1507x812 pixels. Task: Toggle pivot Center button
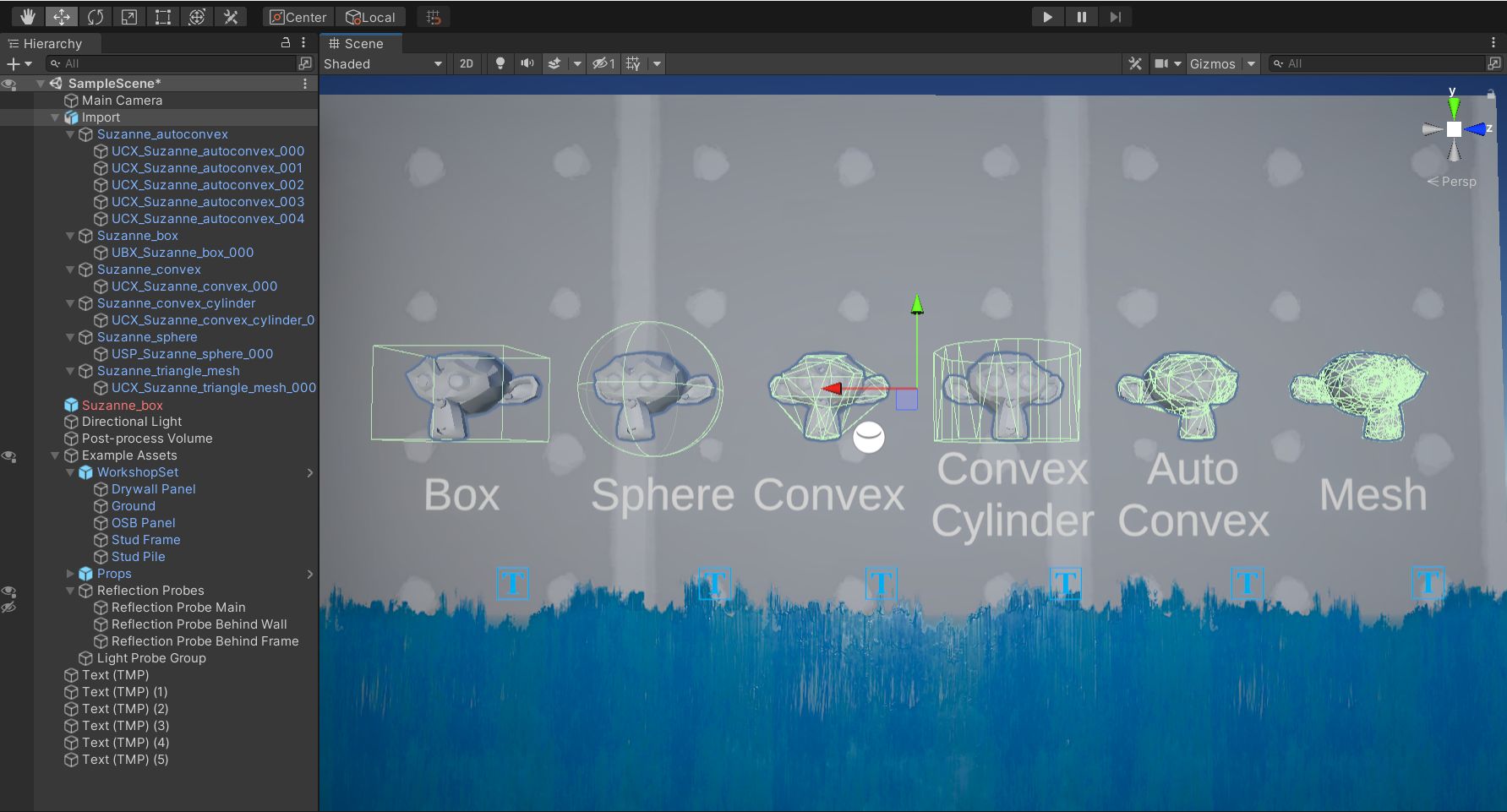[298, 17]
